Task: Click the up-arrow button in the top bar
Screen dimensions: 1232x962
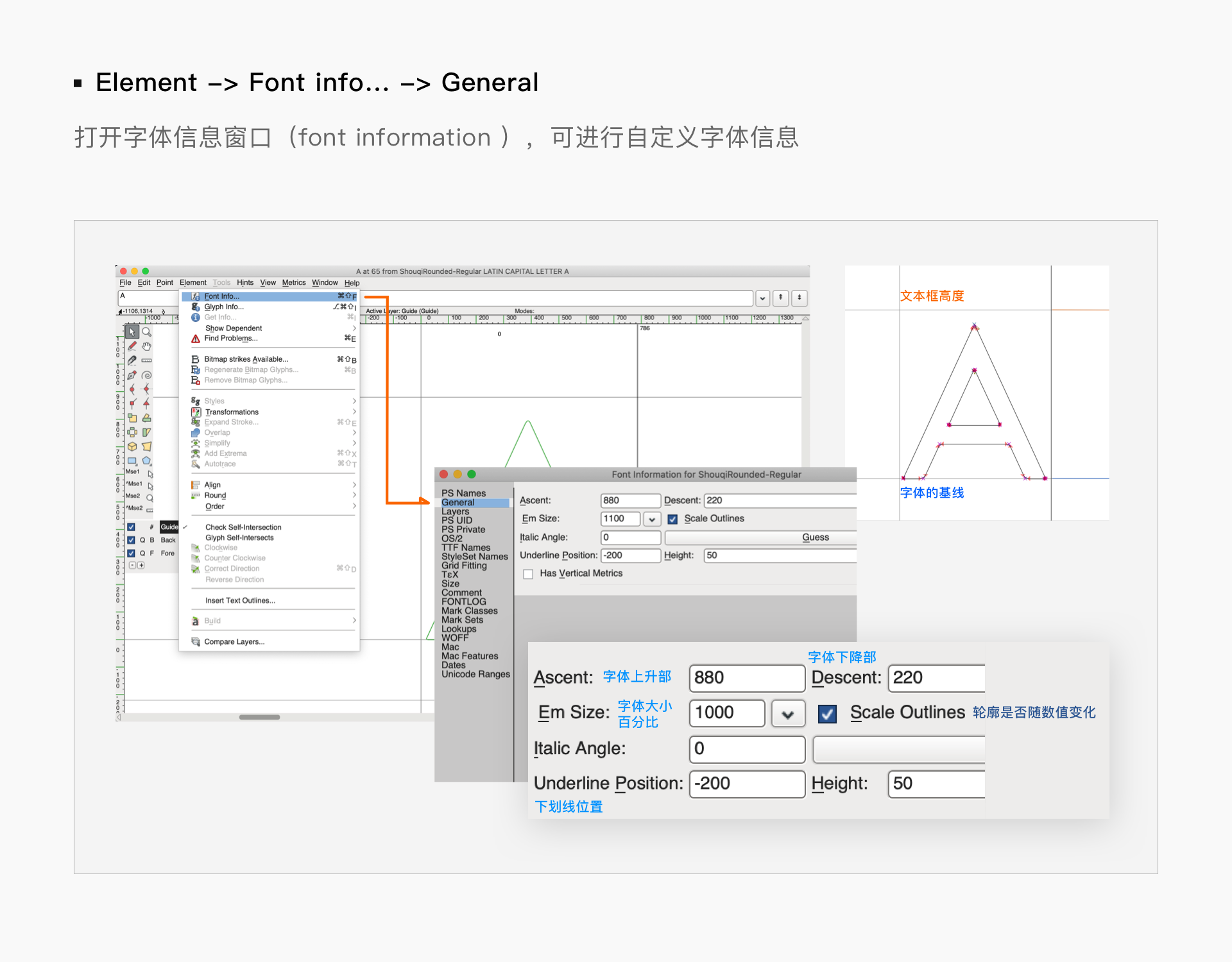Action: click(x=780, y=298)
